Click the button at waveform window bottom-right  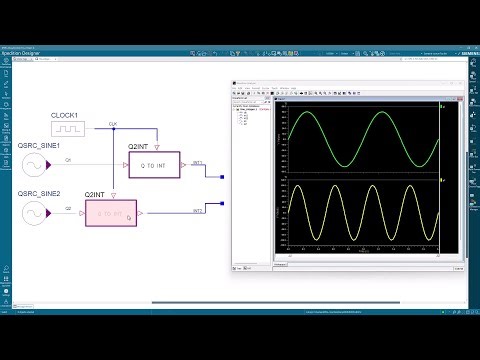pos(459,268)
